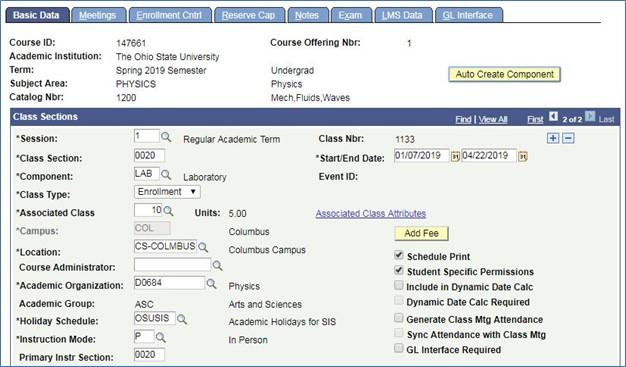626x367 pixels.
Task: Open the Associated Class Attributes link
Action: point(371,213)
